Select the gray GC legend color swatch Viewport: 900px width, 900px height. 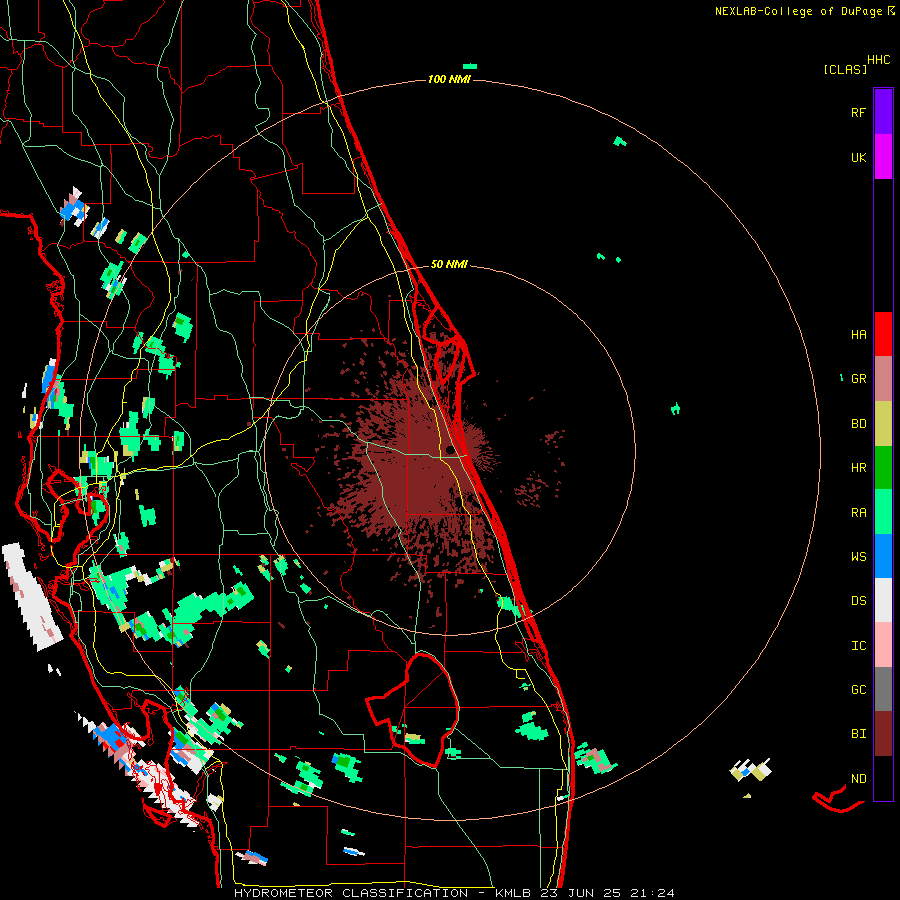[x=883, y=689]
